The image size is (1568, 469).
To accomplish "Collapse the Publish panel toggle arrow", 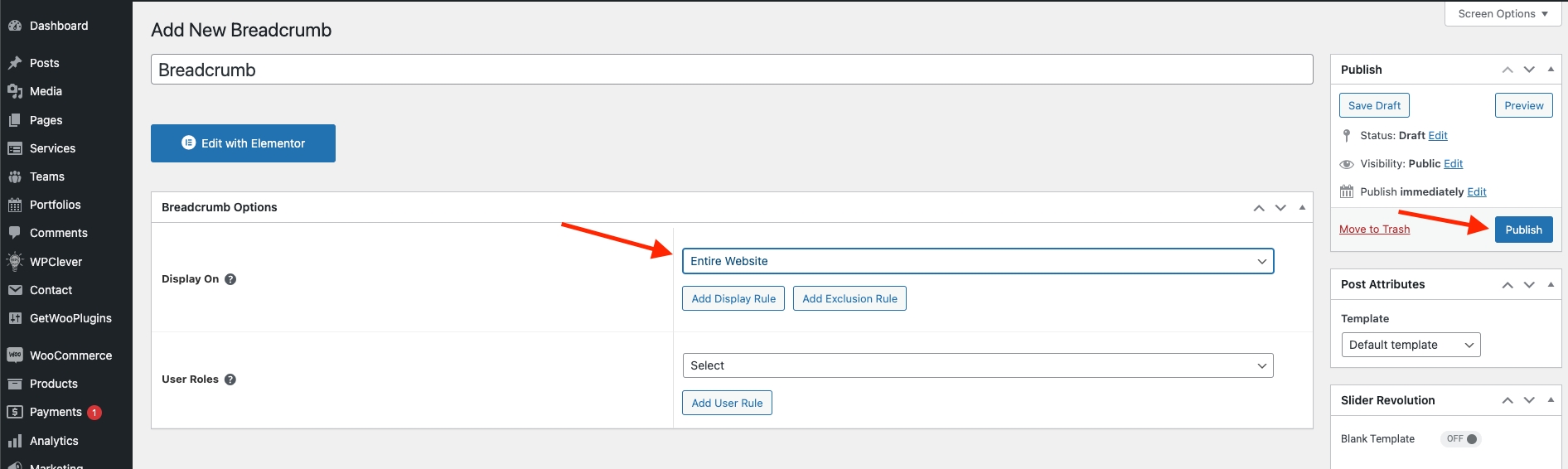I will tap(1551, 70).
